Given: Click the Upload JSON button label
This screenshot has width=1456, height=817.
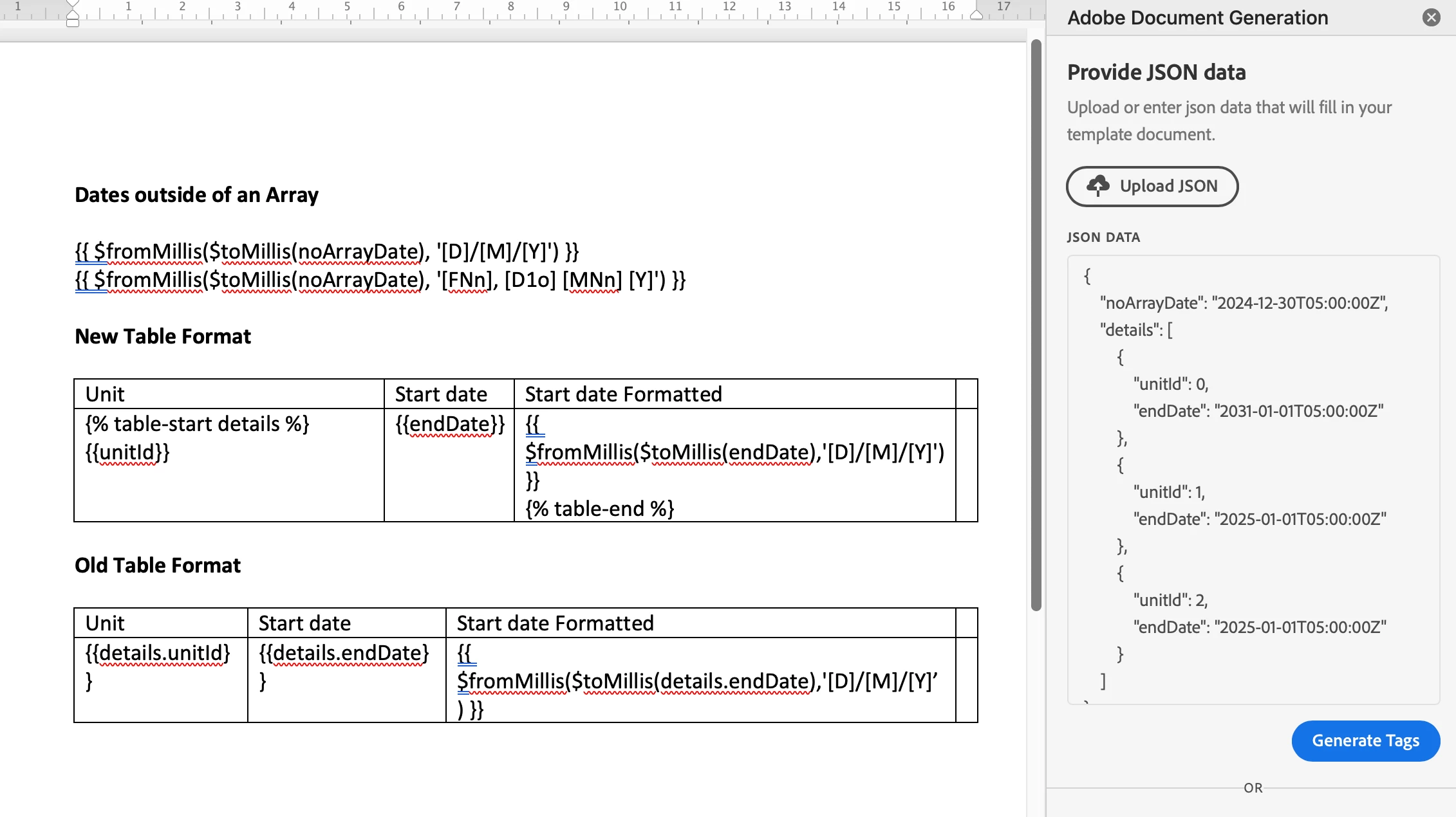Looking at the screenshot, I should point(1168,186).
